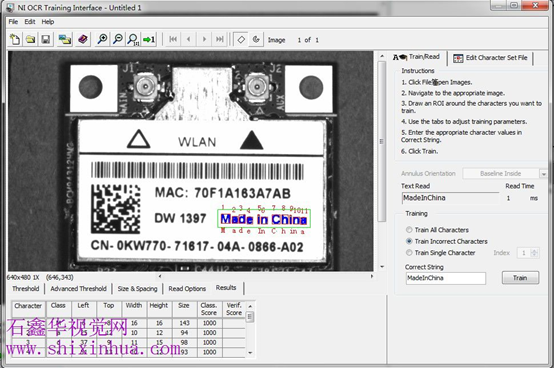
Task: Open the Advanced Threshold tab
Action: coord(78,289)
